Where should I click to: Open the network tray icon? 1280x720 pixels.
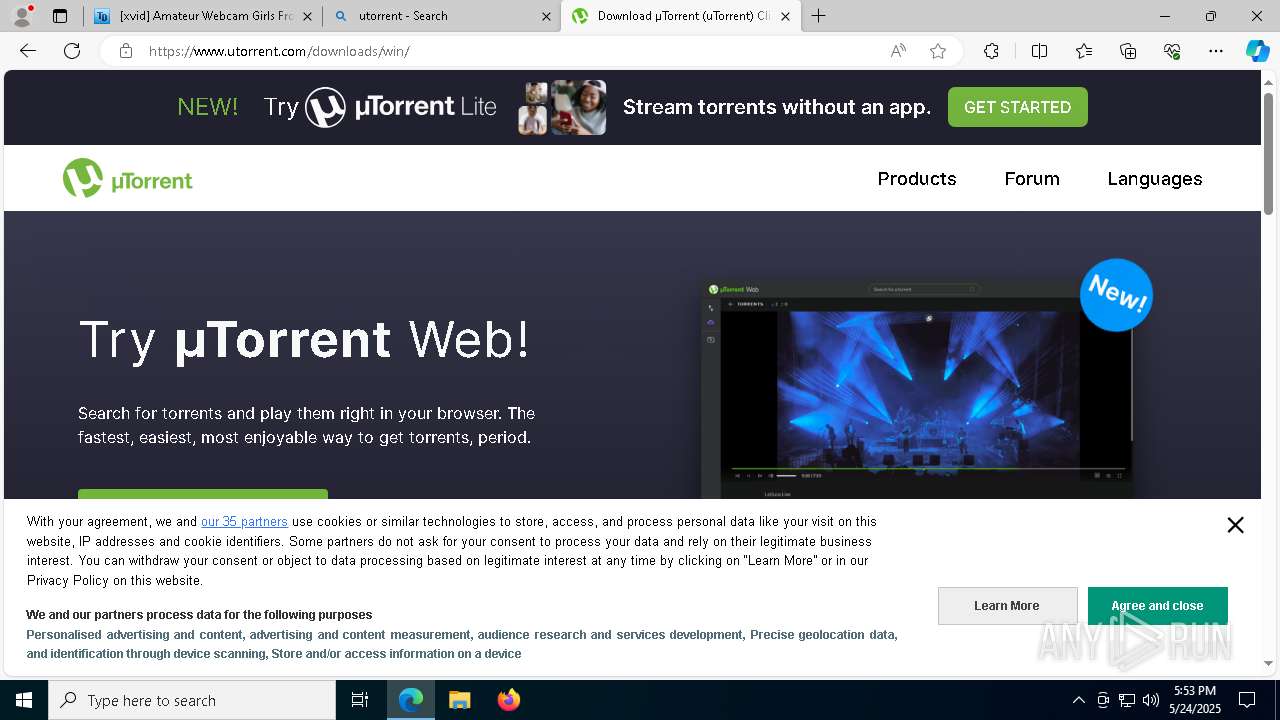(1127, 700)
